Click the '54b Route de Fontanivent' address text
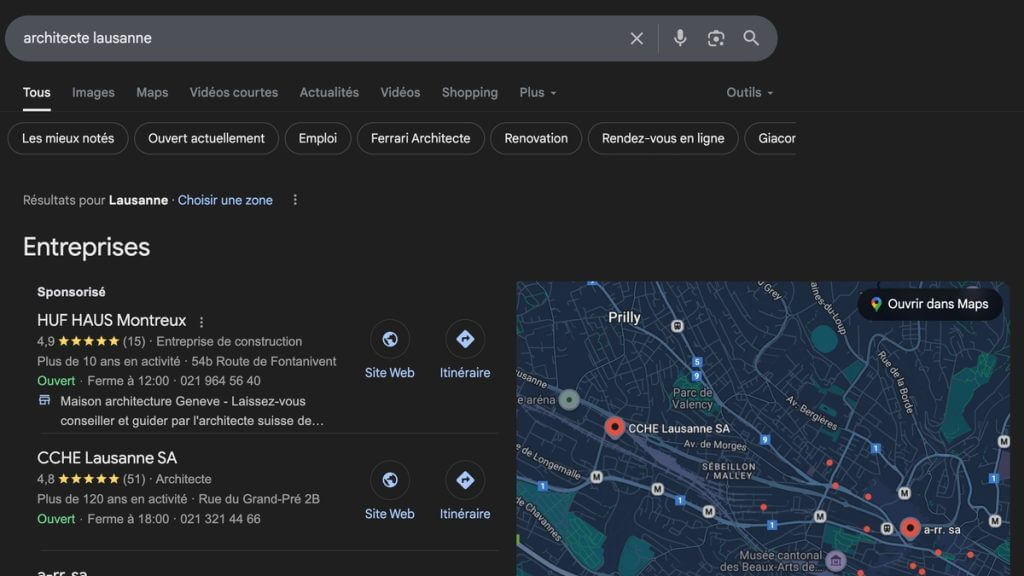The width and height of the screenshot is (1024, 576). point(264,361)
